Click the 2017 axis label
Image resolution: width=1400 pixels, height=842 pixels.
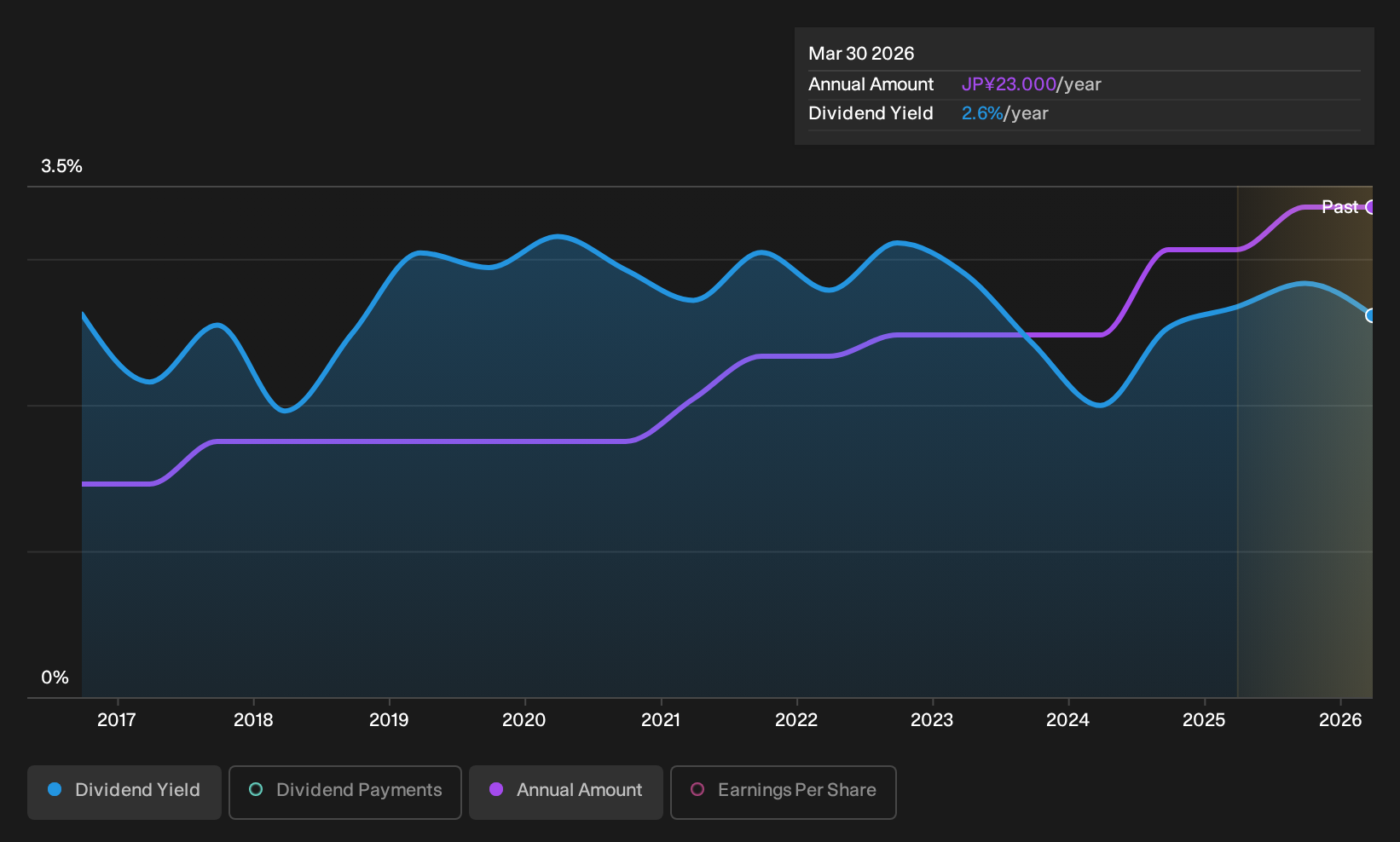117,720
